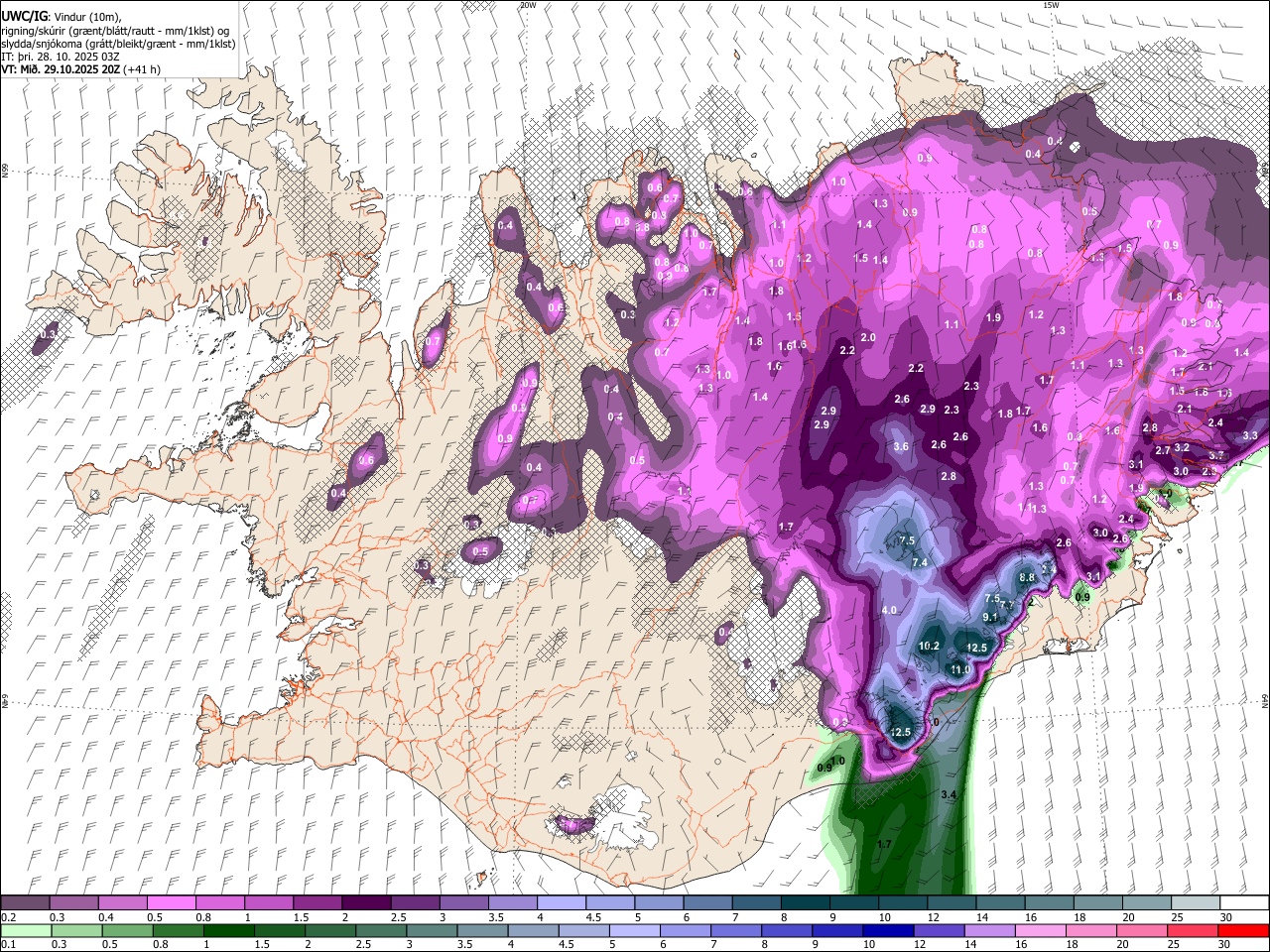Click the 3.6 precipitation value on the map

pyautogui.click(x=901, y=446)
